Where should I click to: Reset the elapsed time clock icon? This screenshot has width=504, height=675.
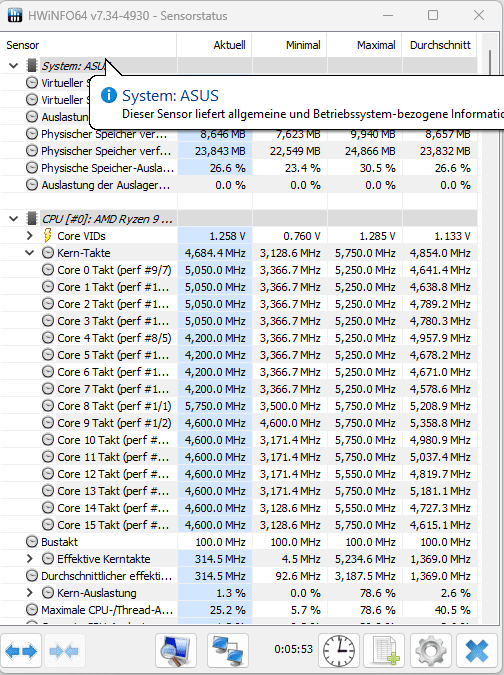tap(339, 650)
